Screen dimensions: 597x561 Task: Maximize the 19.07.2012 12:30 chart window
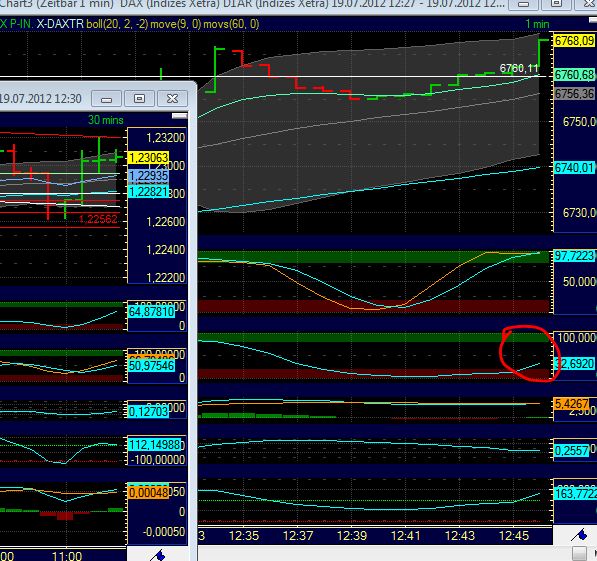point(139,99)
